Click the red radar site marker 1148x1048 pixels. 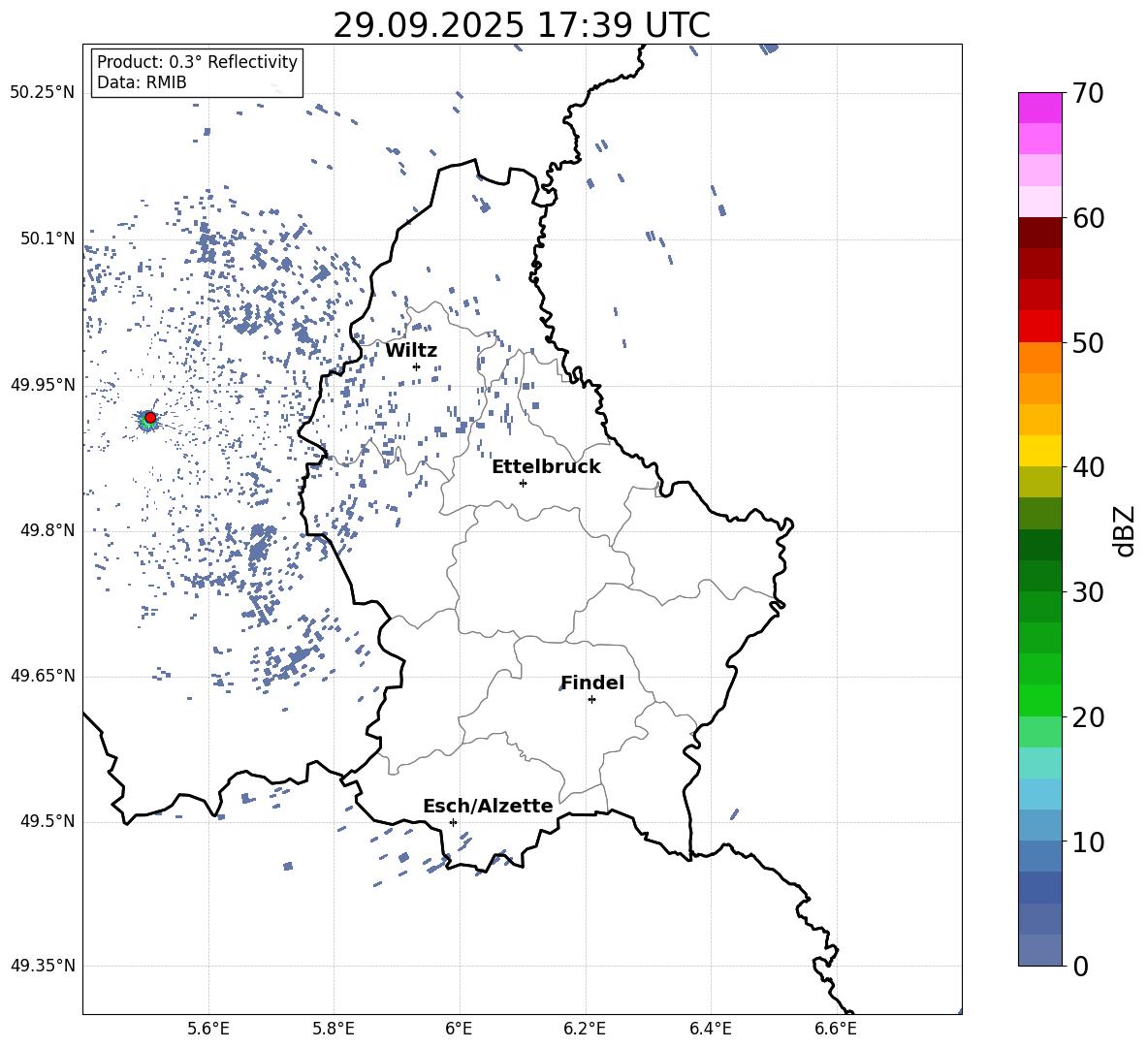point(150,418)
